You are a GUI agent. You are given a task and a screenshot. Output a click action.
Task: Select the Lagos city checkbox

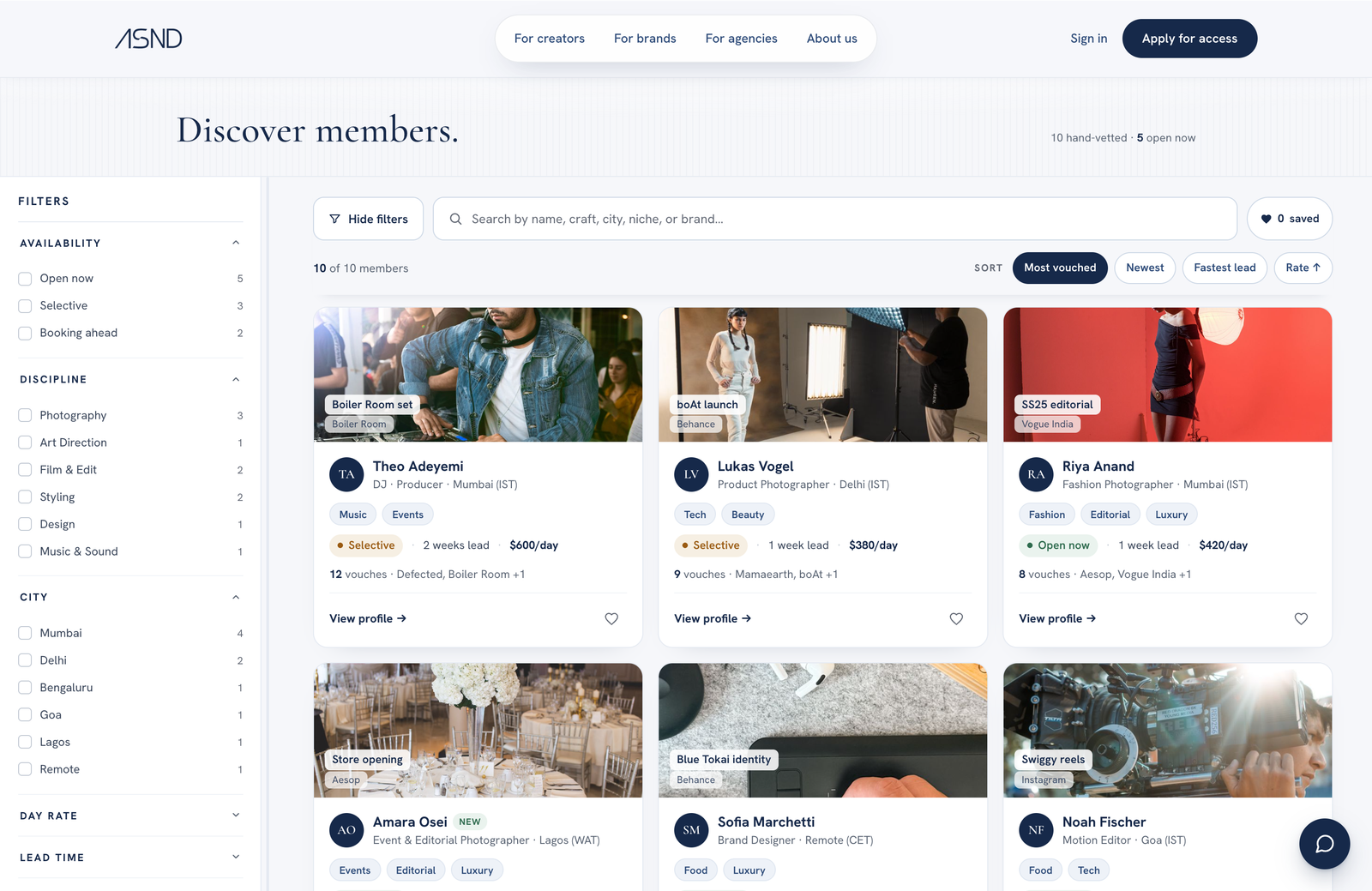pos(25,743)
